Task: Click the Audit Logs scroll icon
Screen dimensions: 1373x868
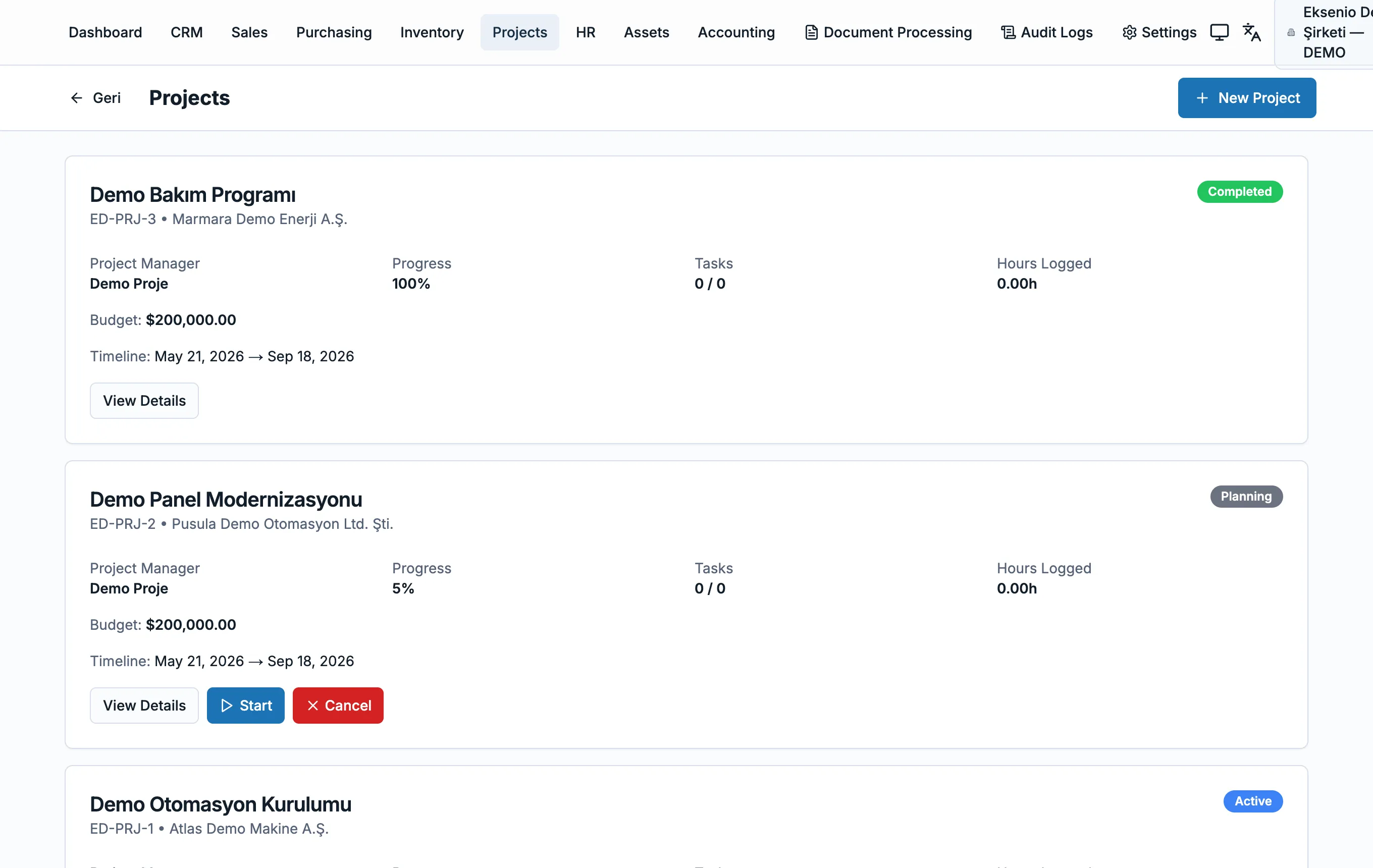Action: pos(1008,32)
